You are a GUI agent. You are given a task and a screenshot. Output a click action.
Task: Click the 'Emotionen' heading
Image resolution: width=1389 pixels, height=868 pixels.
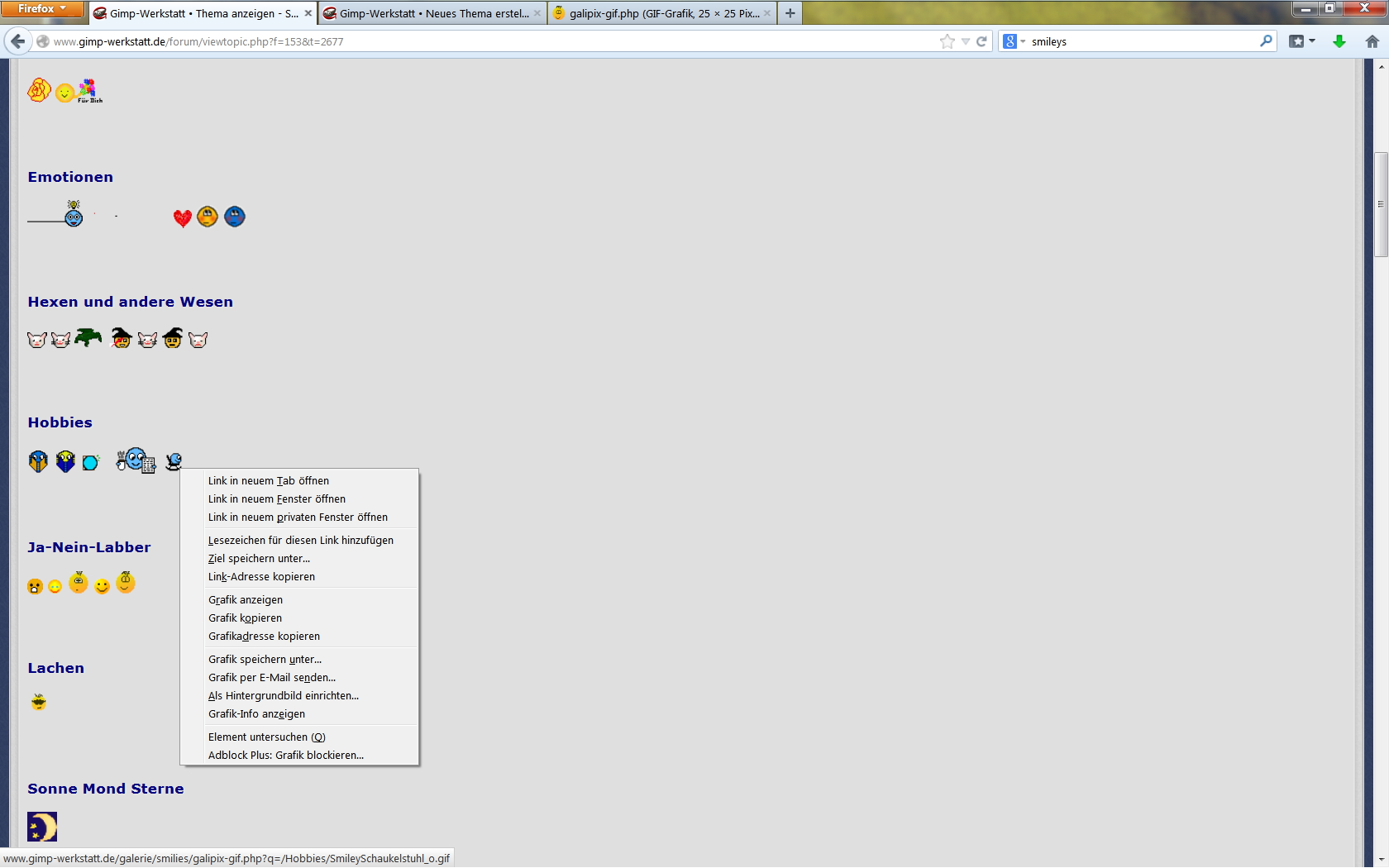(x=70, y=177)
